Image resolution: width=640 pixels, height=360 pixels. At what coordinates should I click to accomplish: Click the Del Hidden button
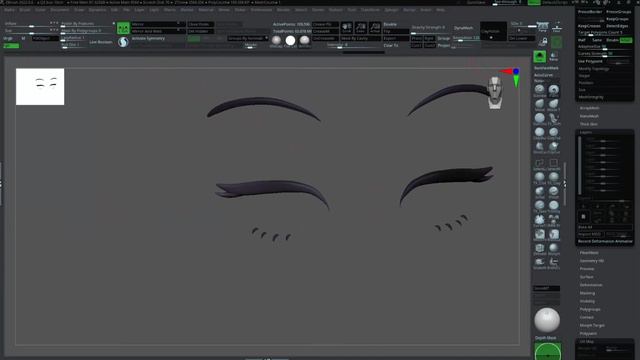[200, 31]
